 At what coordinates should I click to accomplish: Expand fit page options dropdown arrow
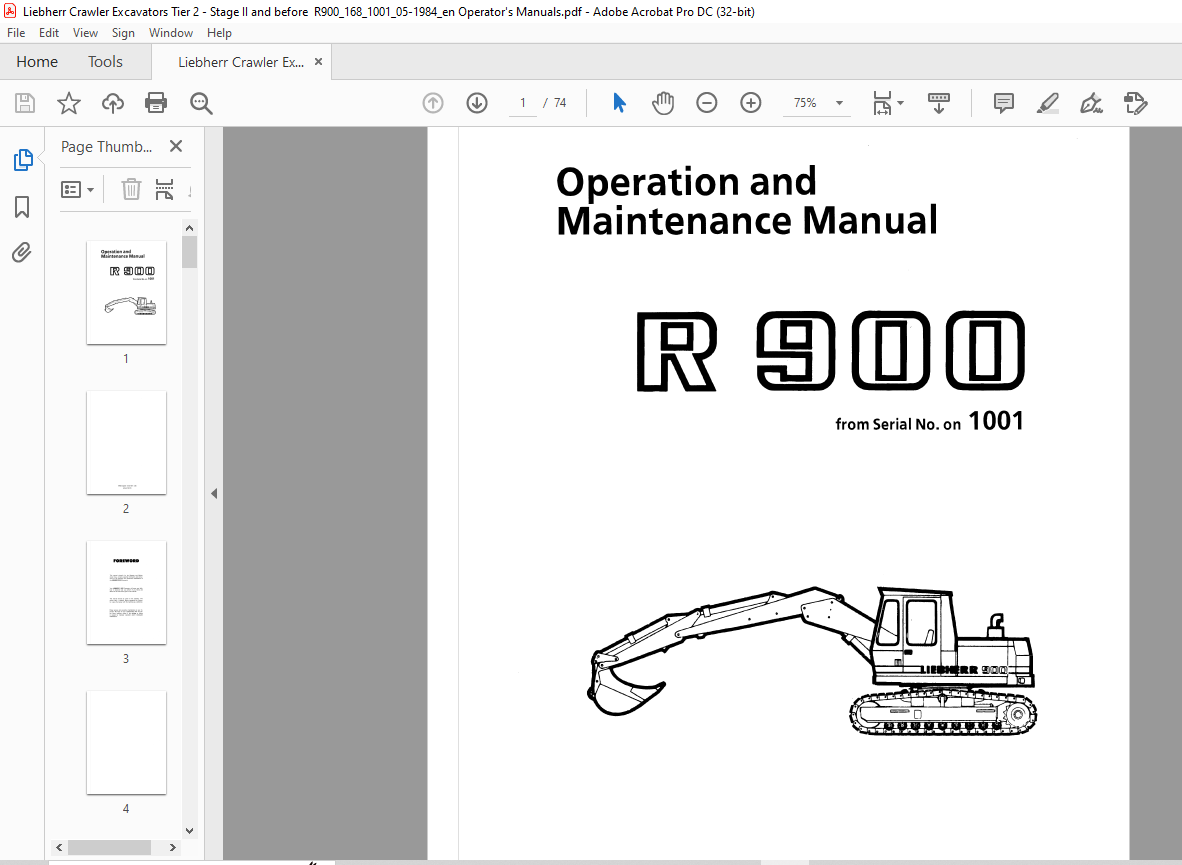click(901, 103)
